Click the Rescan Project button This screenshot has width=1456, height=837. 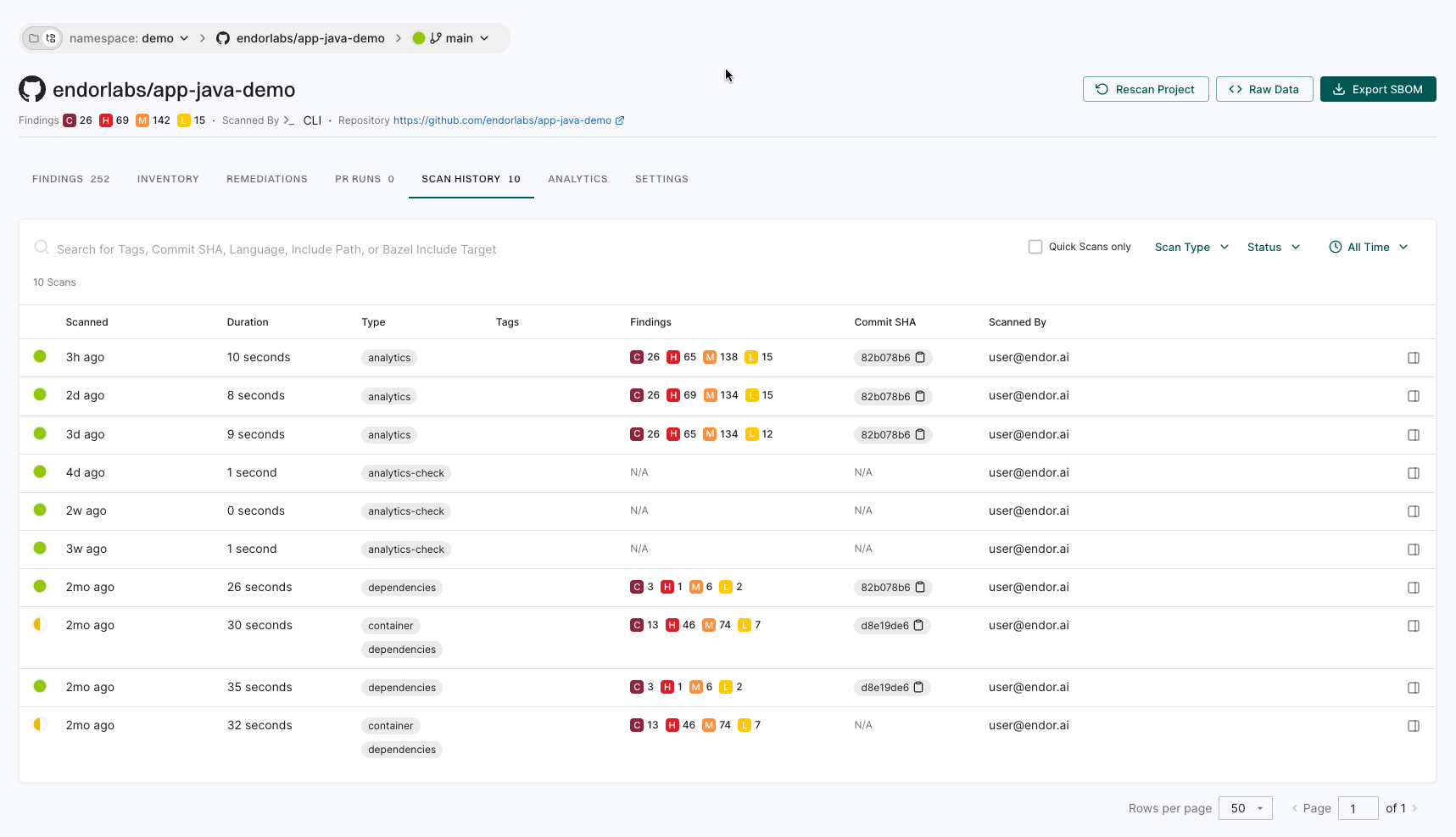click(1145, 89)
